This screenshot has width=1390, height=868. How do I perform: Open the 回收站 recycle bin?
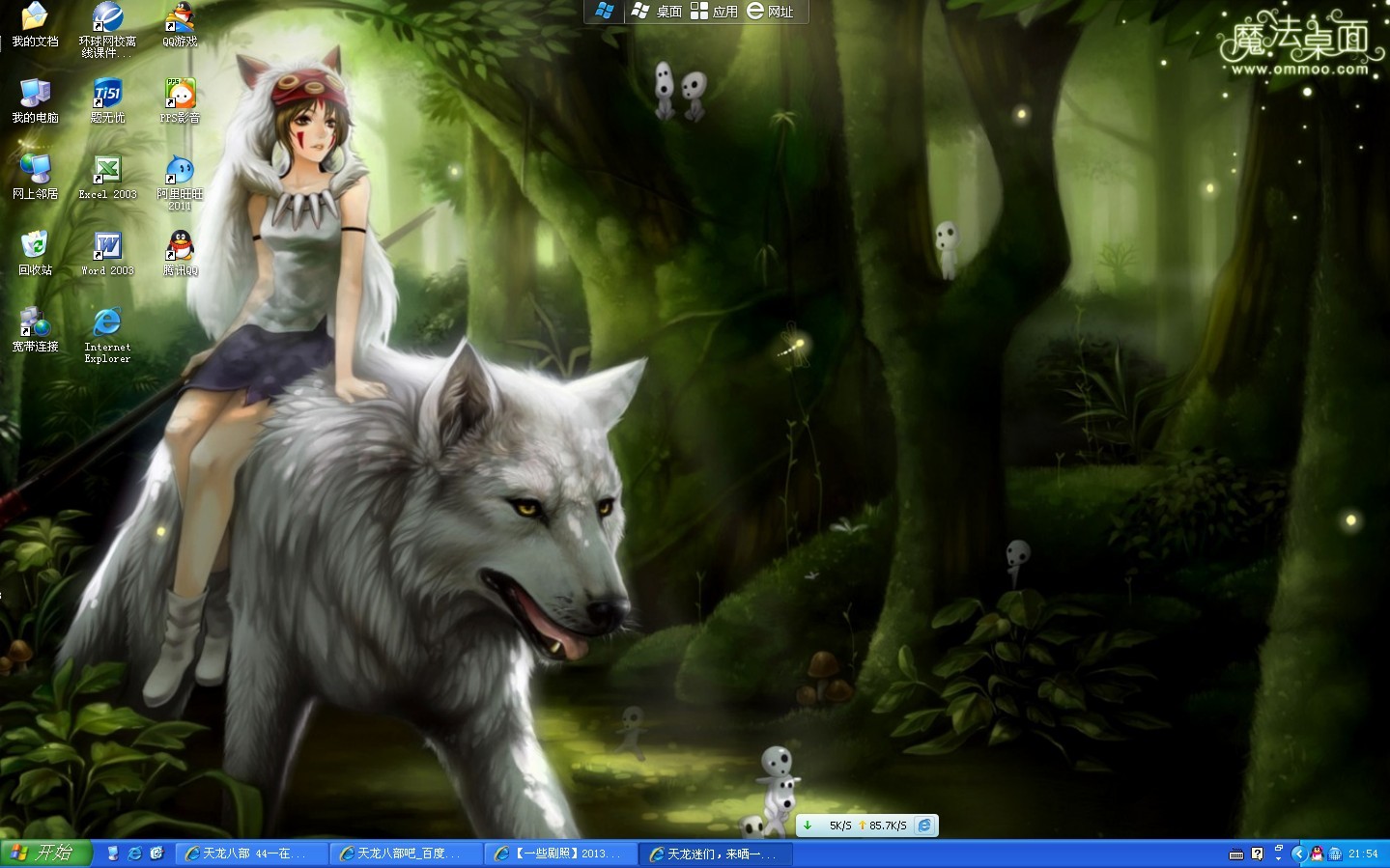tap(35, 254)
